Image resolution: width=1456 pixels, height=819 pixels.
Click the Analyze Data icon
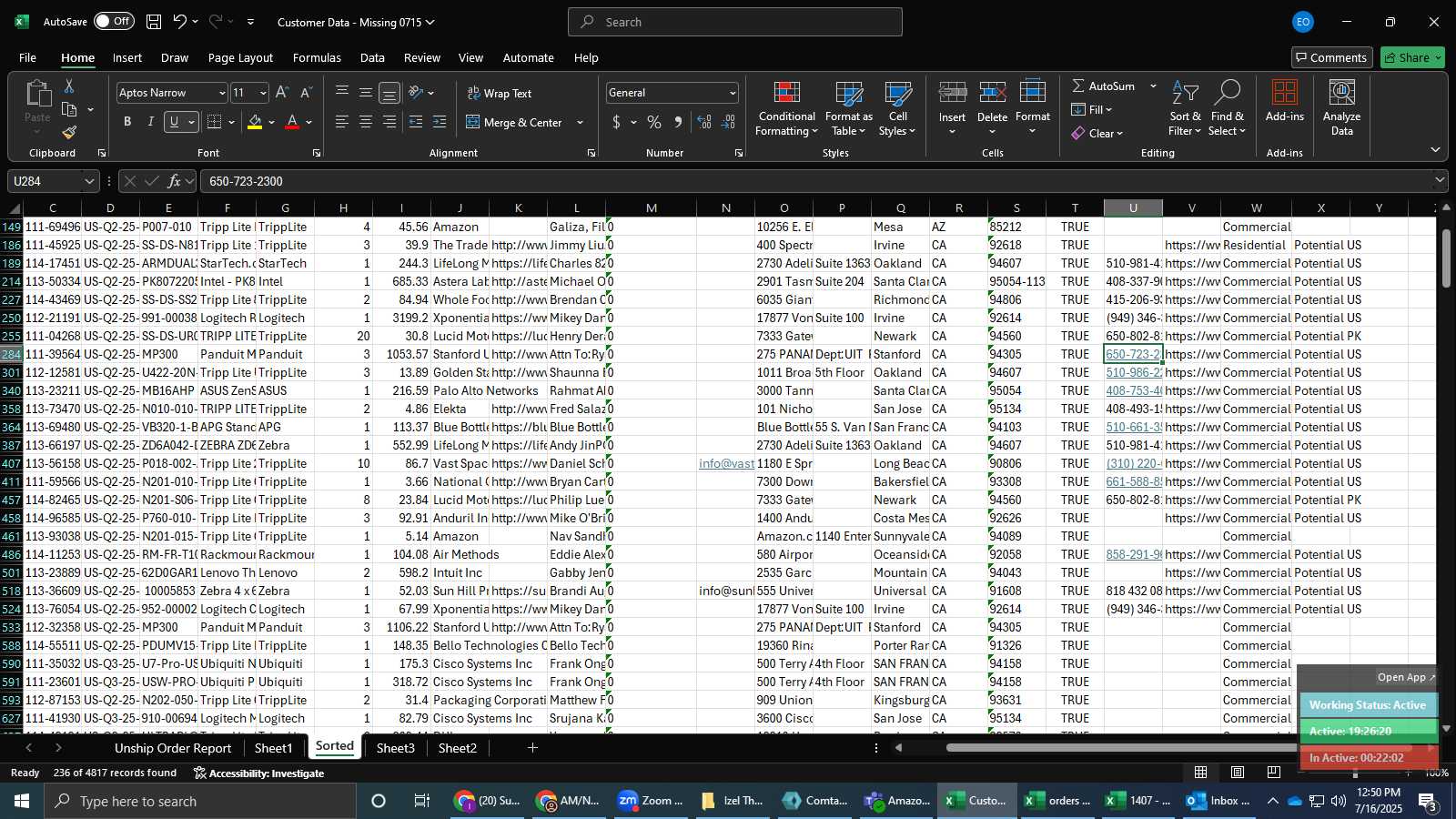[1342, 107]
